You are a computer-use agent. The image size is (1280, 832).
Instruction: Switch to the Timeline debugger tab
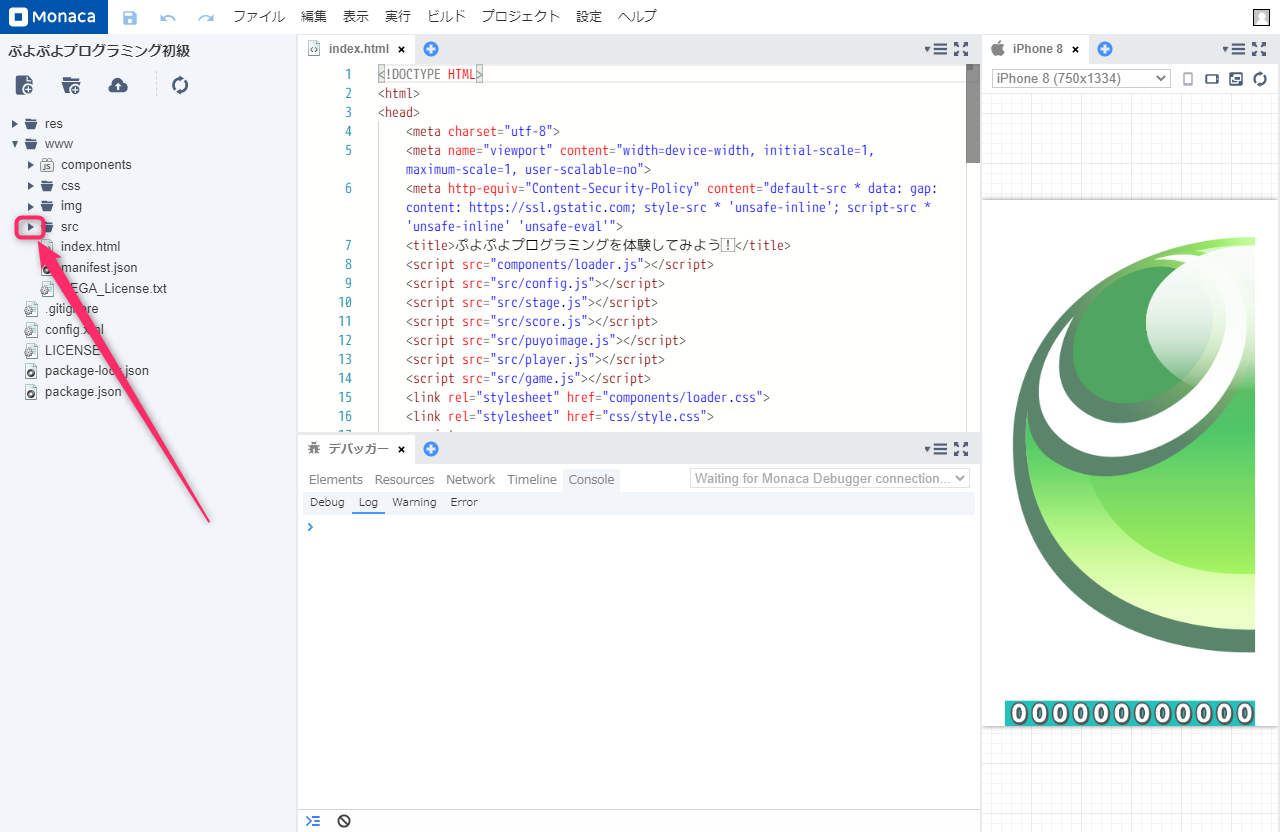point(532,480)
